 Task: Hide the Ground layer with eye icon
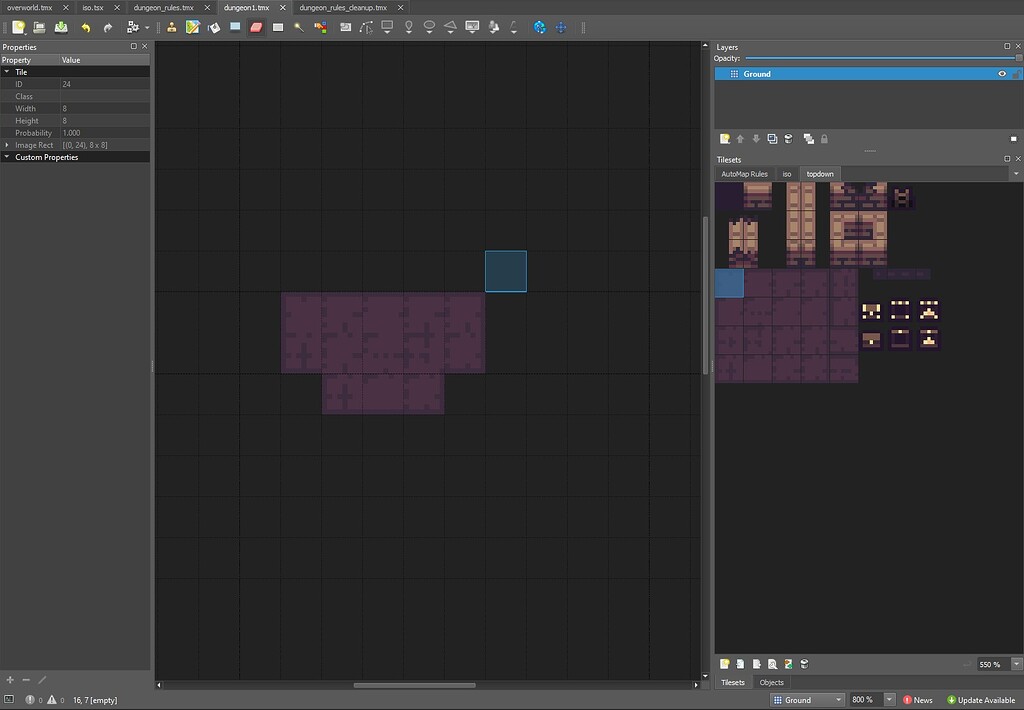coord(1002,74)
